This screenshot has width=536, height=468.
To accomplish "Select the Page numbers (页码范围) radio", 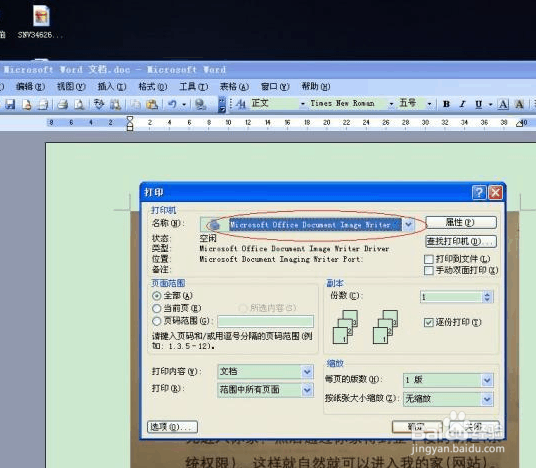I will point(157,321).
